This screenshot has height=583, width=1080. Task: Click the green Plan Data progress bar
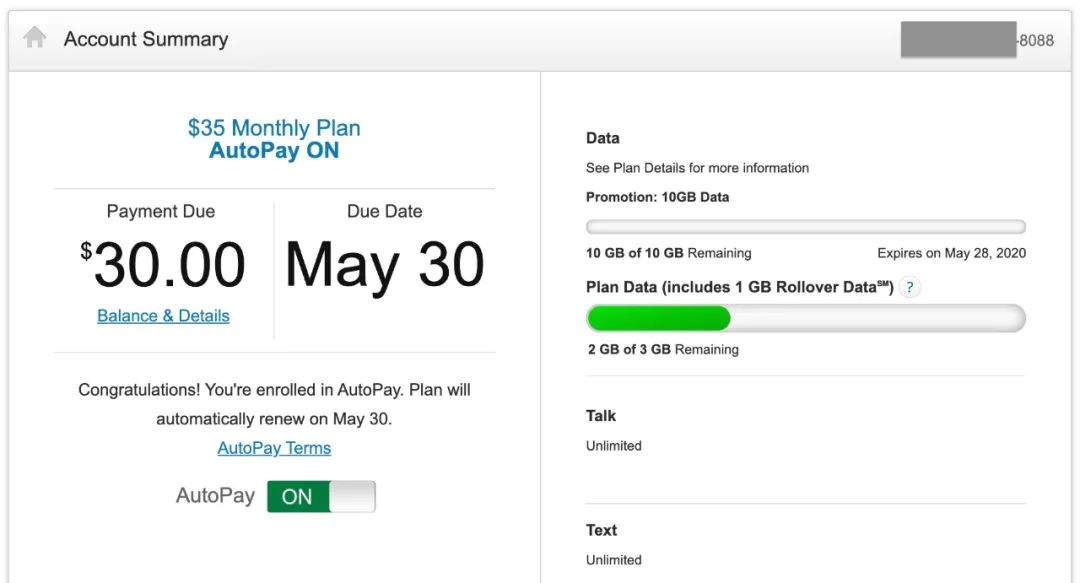[805, 318]
